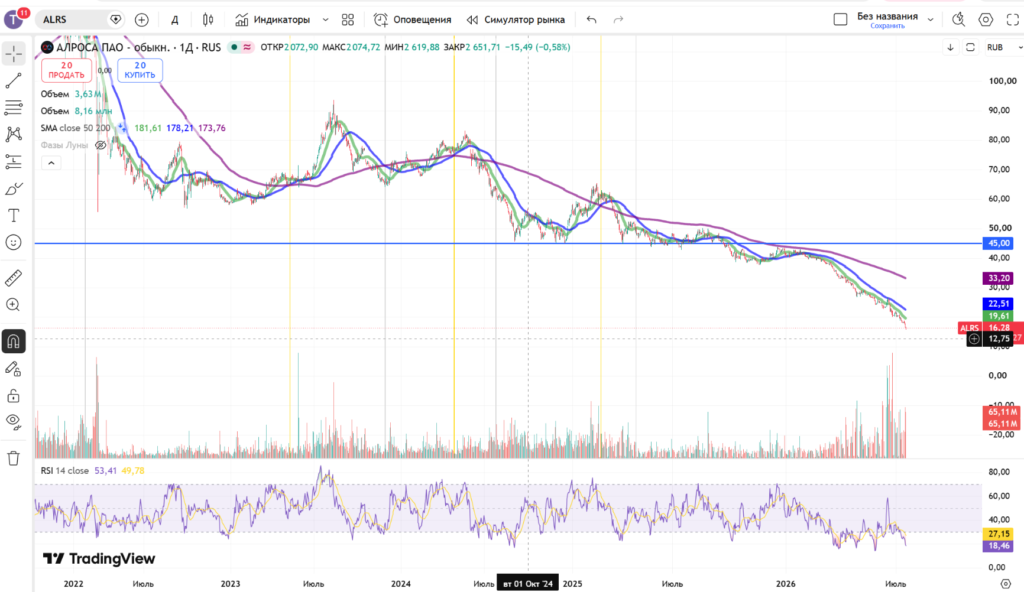Click the 19,61 green SMA price label
The image size is (1024, 592).
[999, 316]
